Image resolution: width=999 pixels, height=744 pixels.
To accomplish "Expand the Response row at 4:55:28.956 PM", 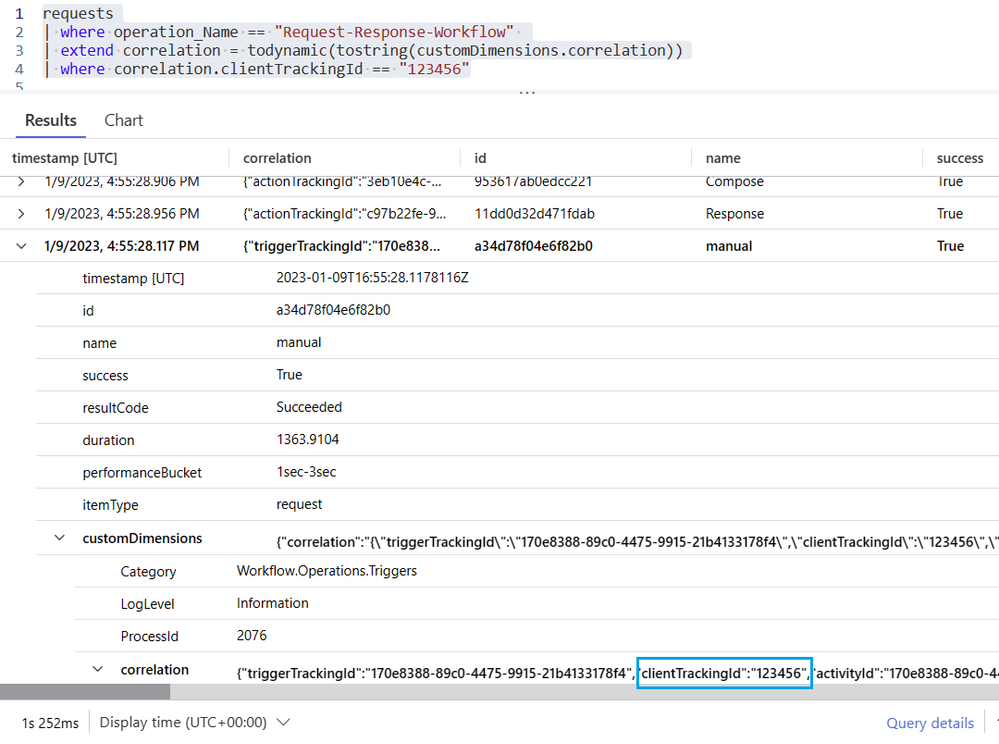I will [x=21, y=213].
